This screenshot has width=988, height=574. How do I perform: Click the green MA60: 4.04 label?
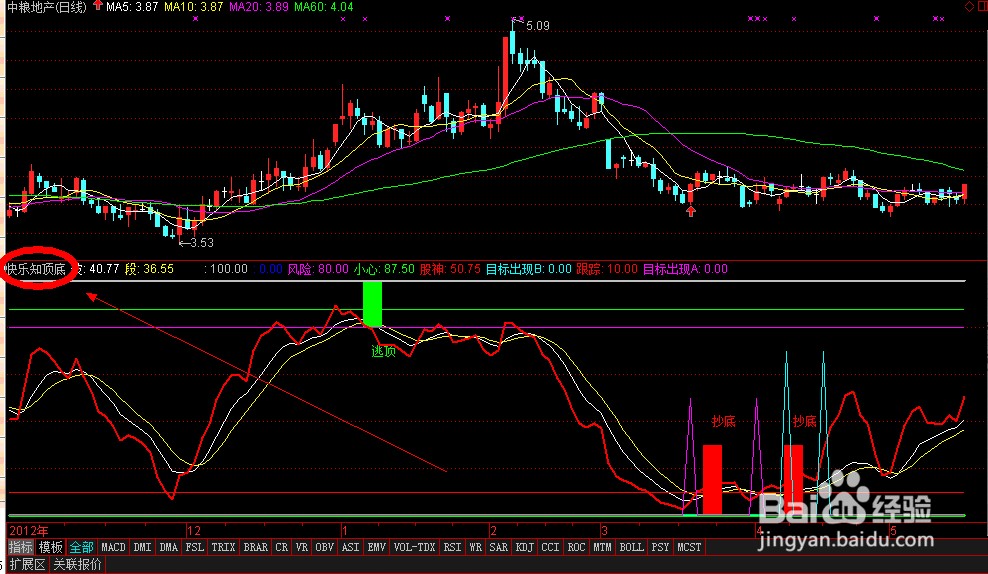click(x=323, y=7)
